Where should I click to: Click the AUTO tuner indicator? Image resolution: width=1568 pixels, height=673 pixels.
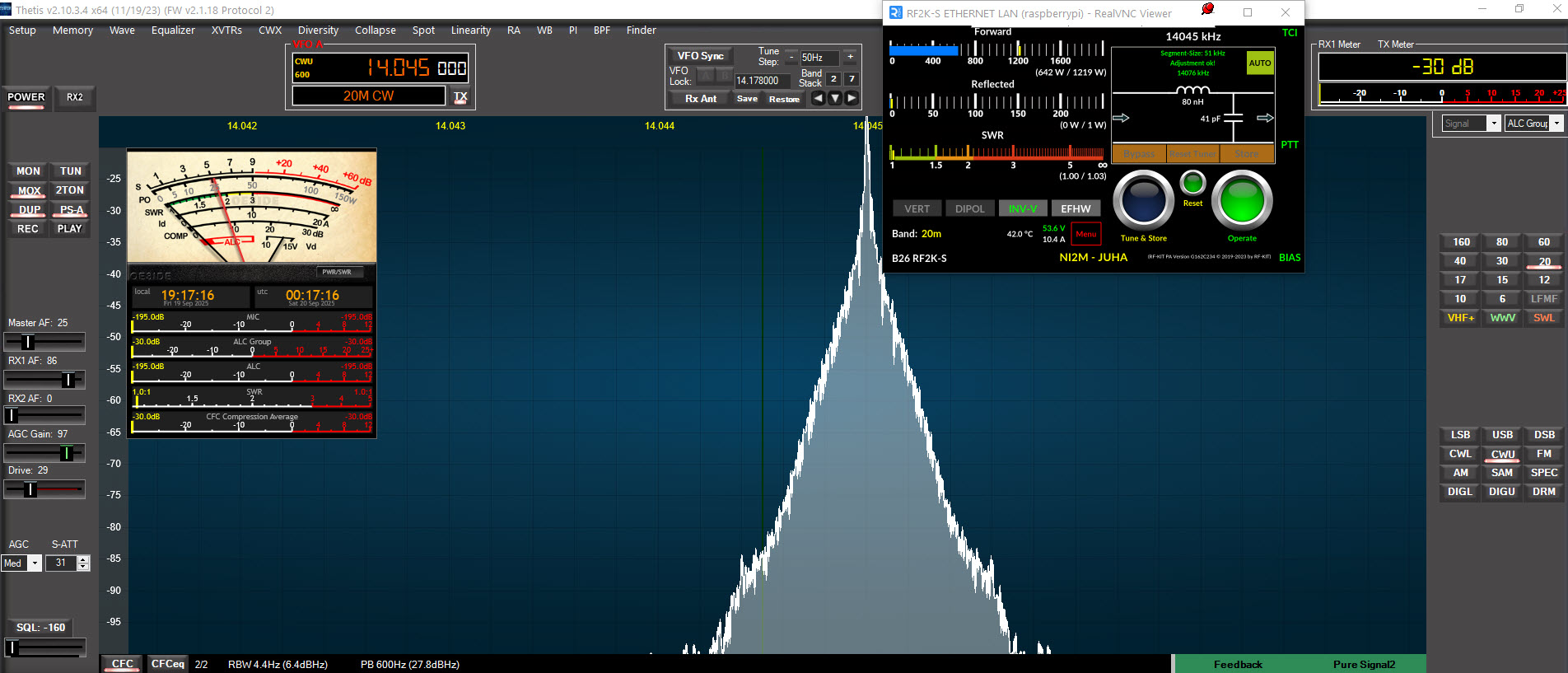click(x=1260, y=63)
